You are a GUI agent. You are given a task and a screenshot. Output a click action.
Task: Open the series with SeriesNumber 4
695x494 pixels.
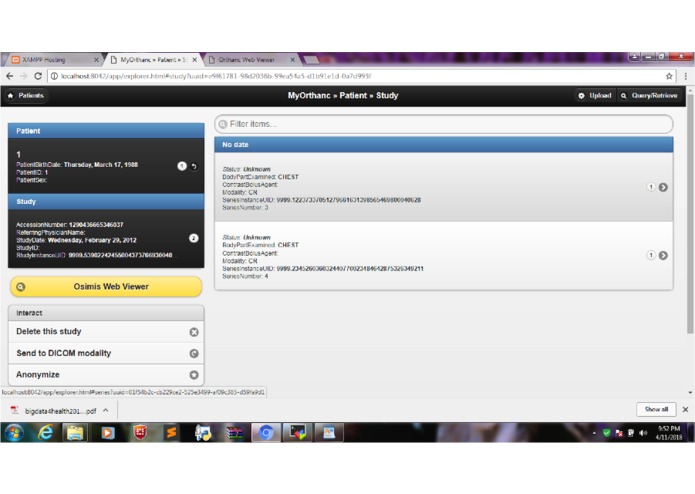click(444, 256)
